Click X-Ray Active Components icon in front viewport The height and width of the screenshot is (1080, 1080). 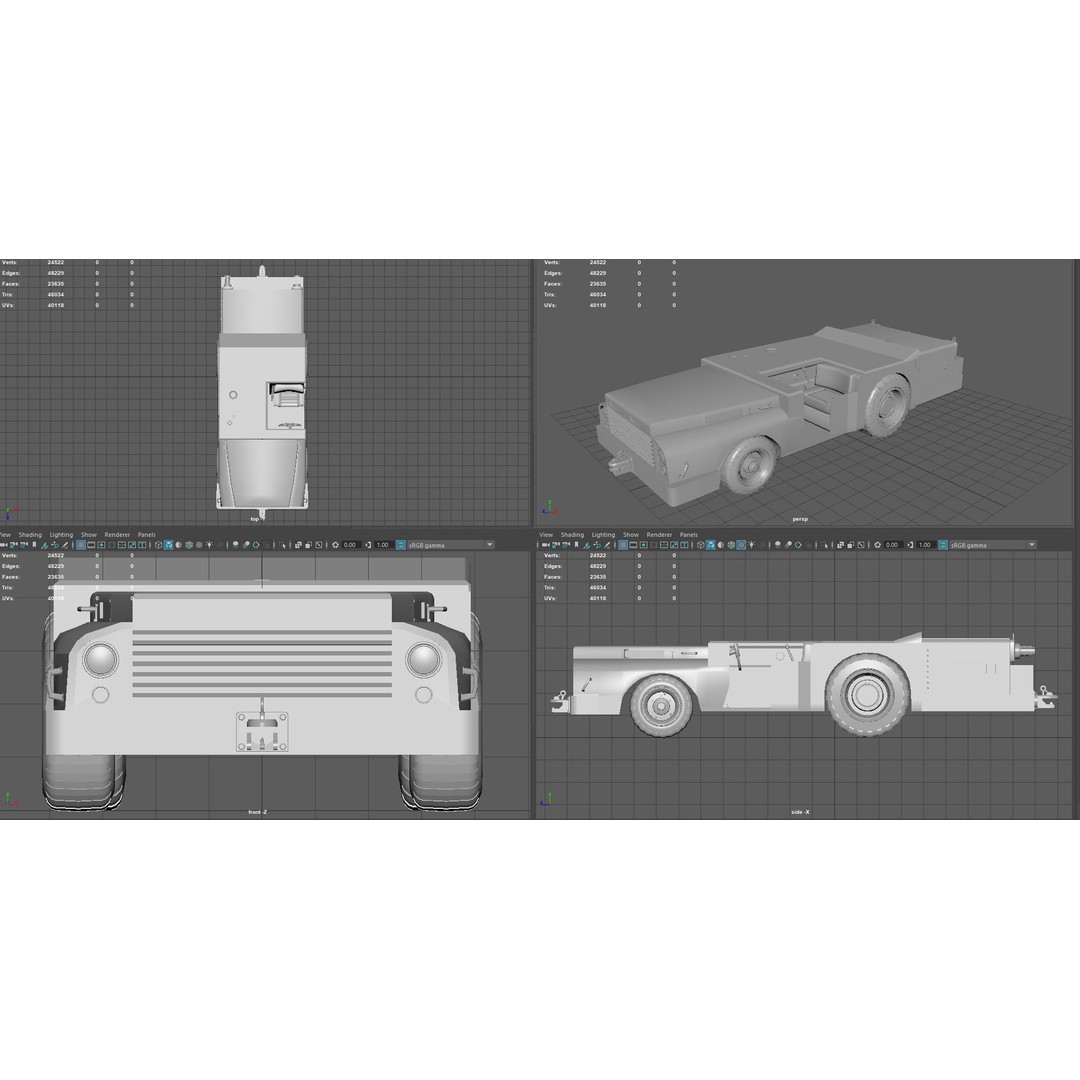(308, 545)
